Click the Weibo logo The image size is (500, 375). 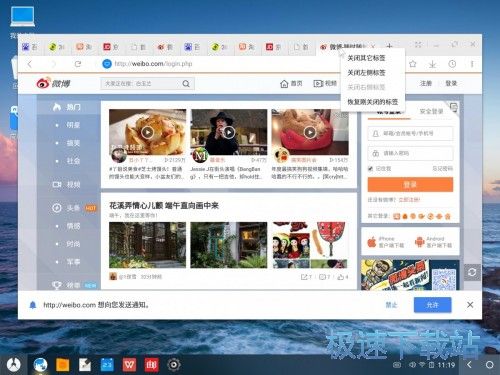(53, 83)
